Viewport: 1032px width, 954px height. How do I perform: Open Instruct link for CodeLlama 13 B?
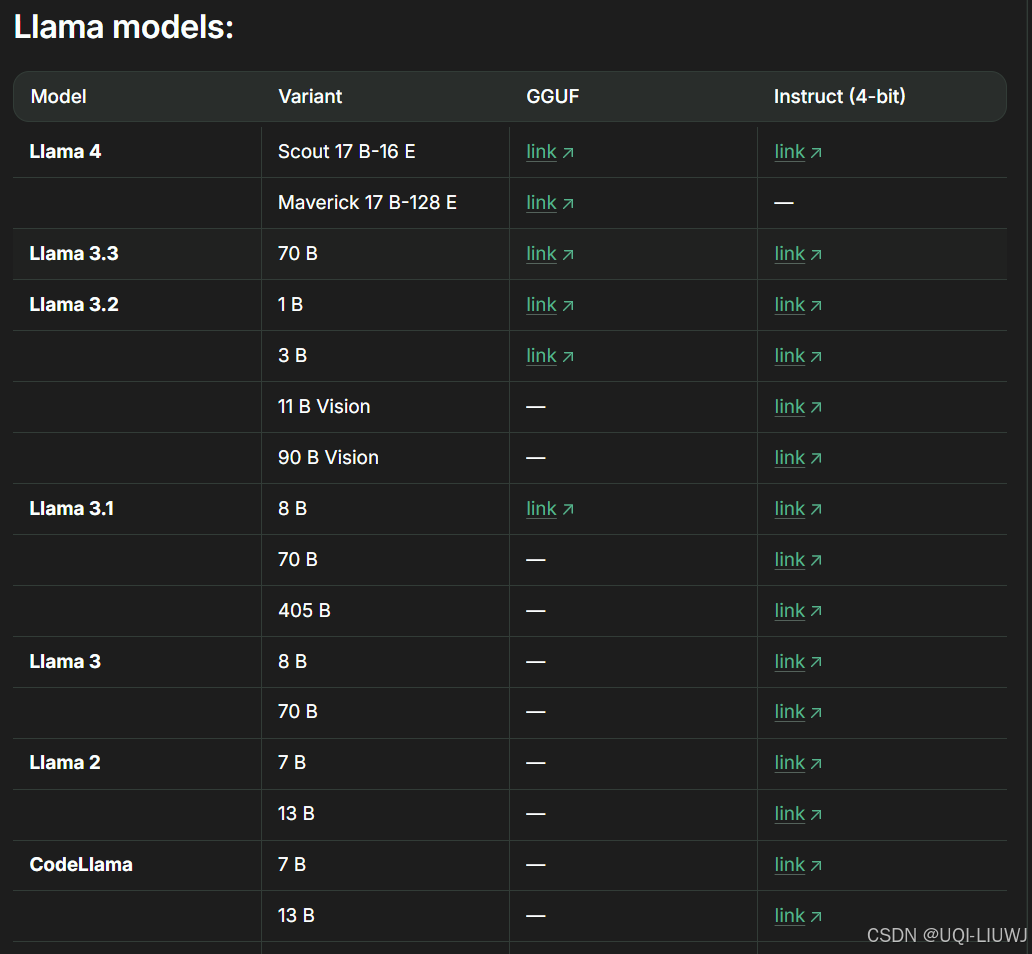pyautogui.click(x=798, y=916)
